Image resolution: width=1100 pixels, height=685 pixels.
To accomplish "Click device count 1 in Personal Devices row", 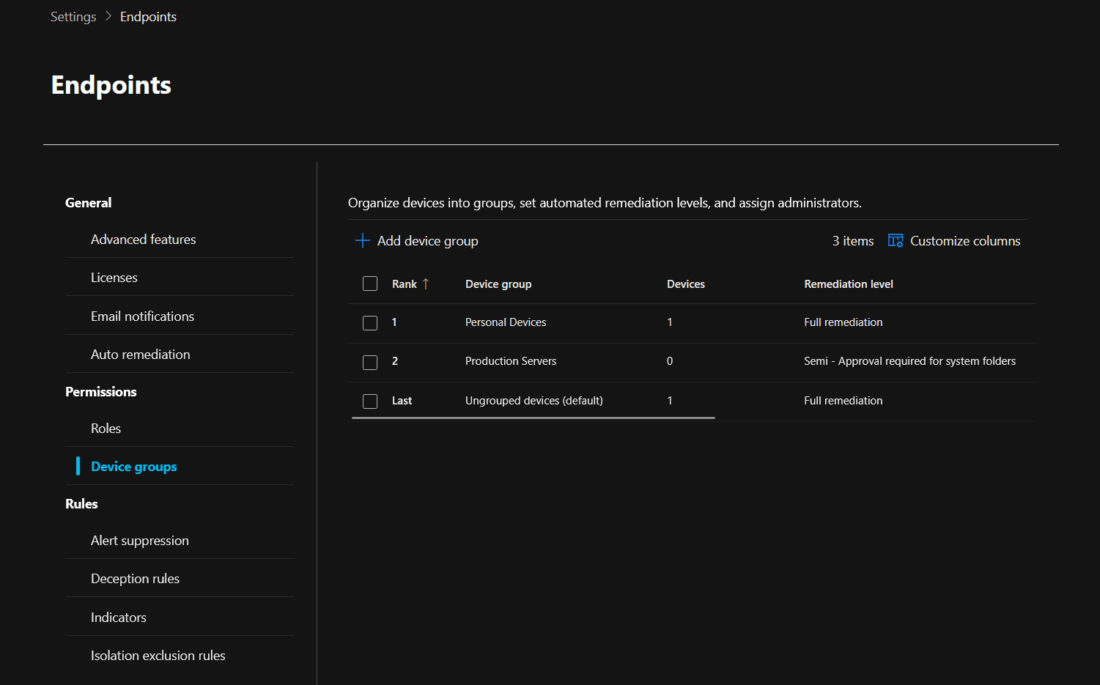I will tap(669, 322).
